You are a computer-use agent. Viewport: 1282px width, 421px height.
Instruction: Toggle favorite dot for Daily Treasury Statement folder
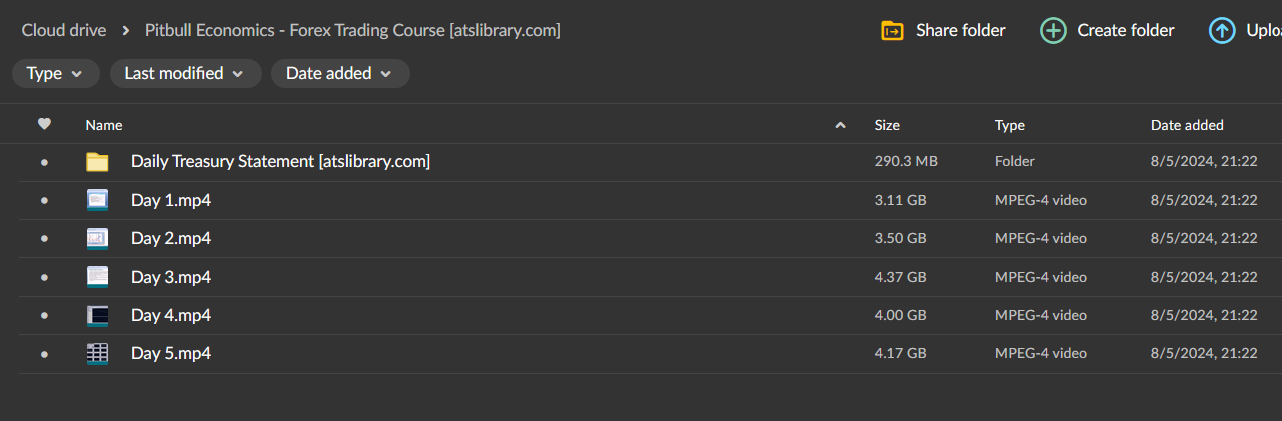click(44, 162)
